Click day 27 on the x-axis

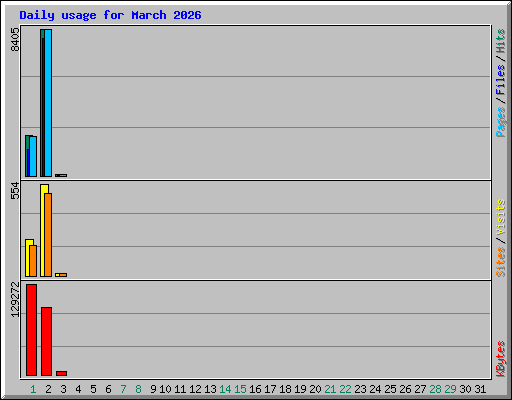pyautogui.click(x=420, y=389)
